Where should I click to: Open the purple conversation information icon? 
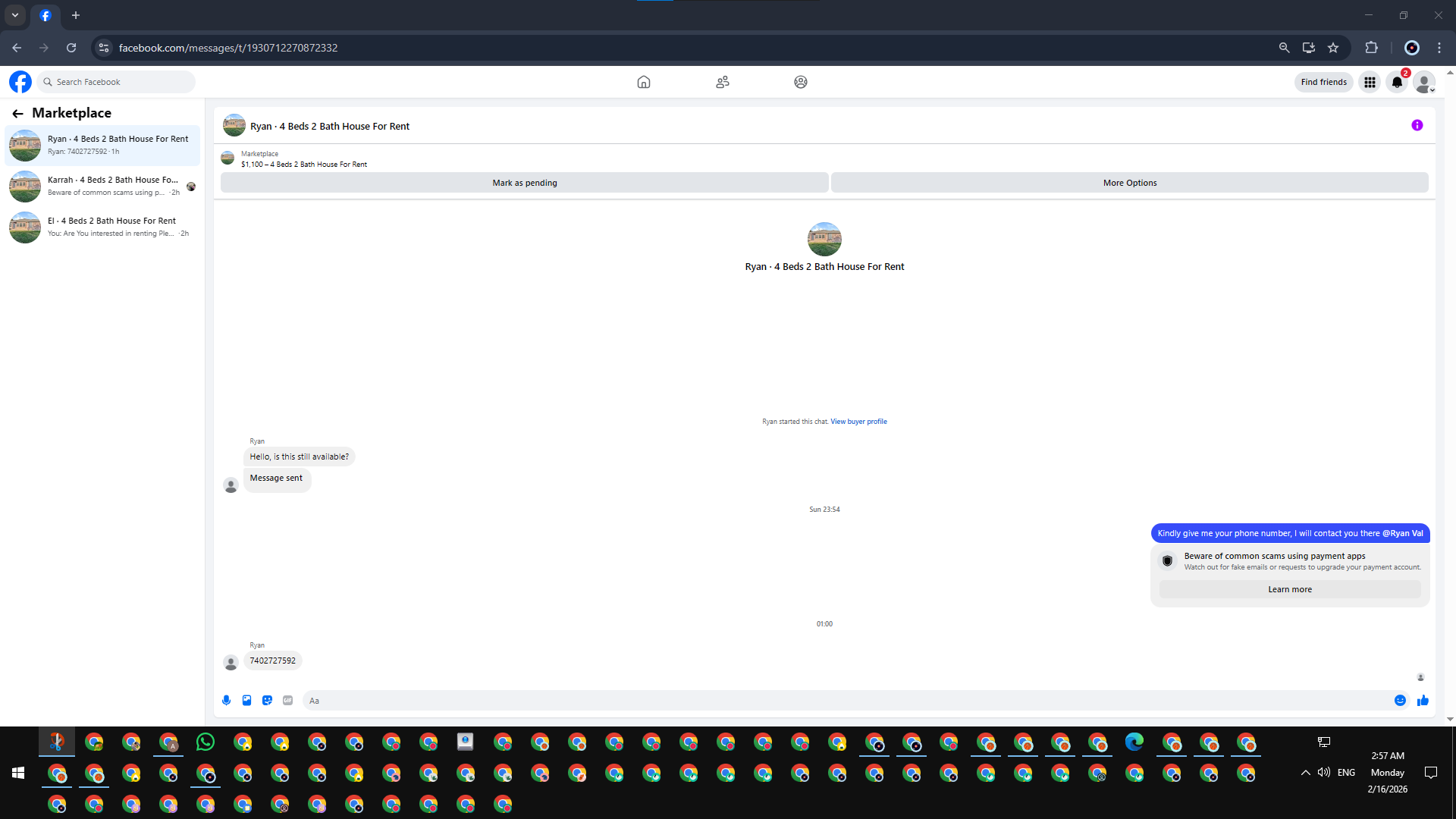(x=1417, y=126)
